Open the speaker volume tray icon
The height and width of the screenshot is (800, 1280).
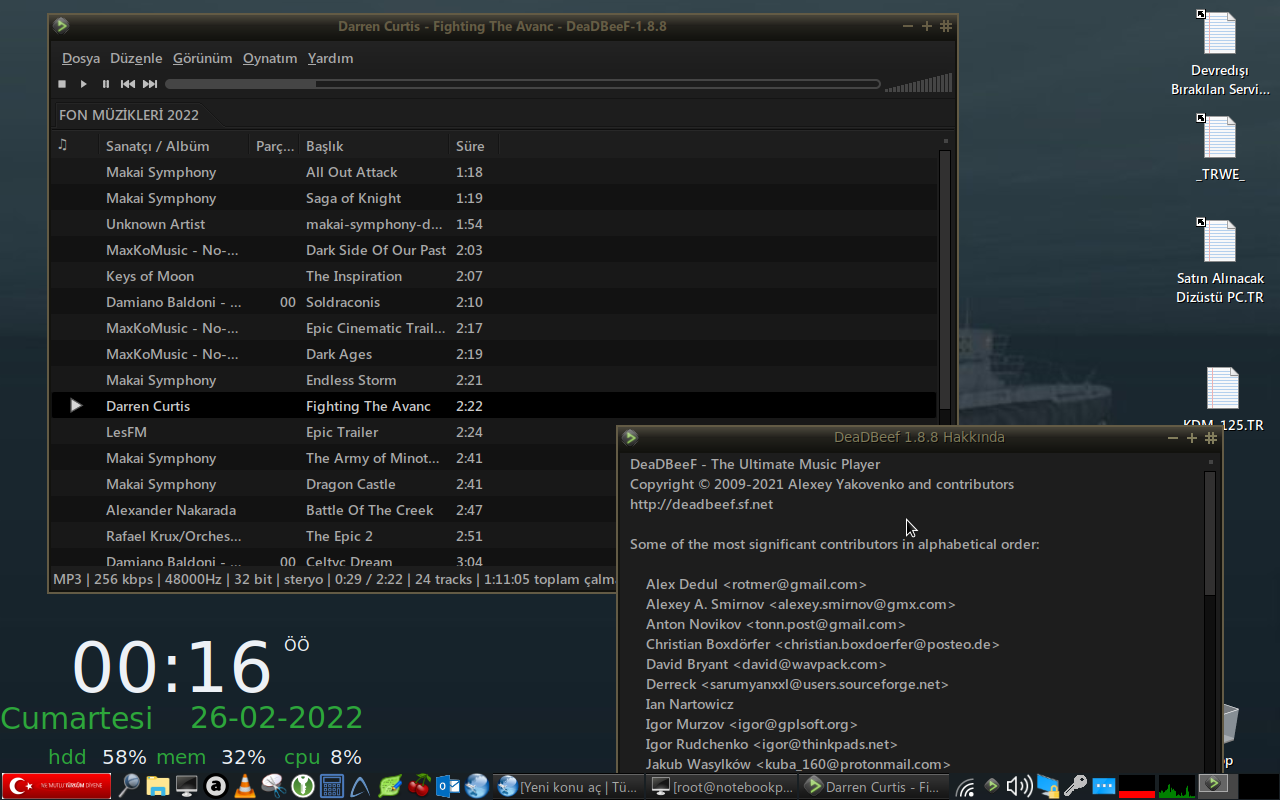click(x=1018, y=786)
